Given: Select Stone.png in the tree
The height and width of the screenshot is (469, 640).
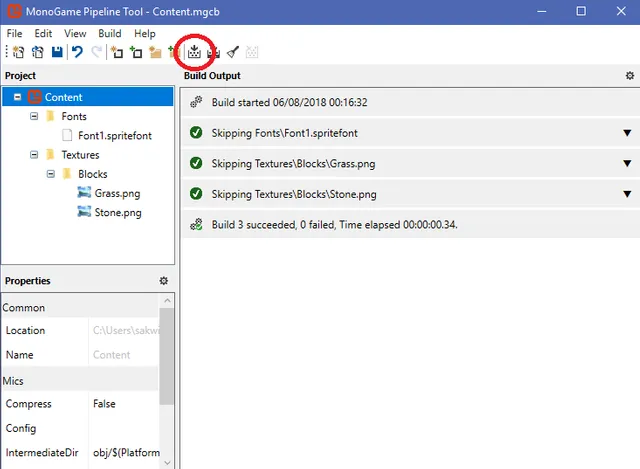Looking at the screenshot, I should point(118,212).
